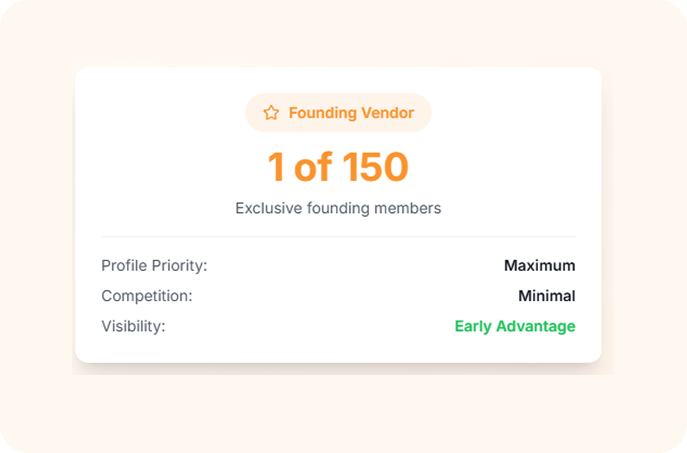
Task: Click the large orange number 150
Action: click(x=375, y=168)
